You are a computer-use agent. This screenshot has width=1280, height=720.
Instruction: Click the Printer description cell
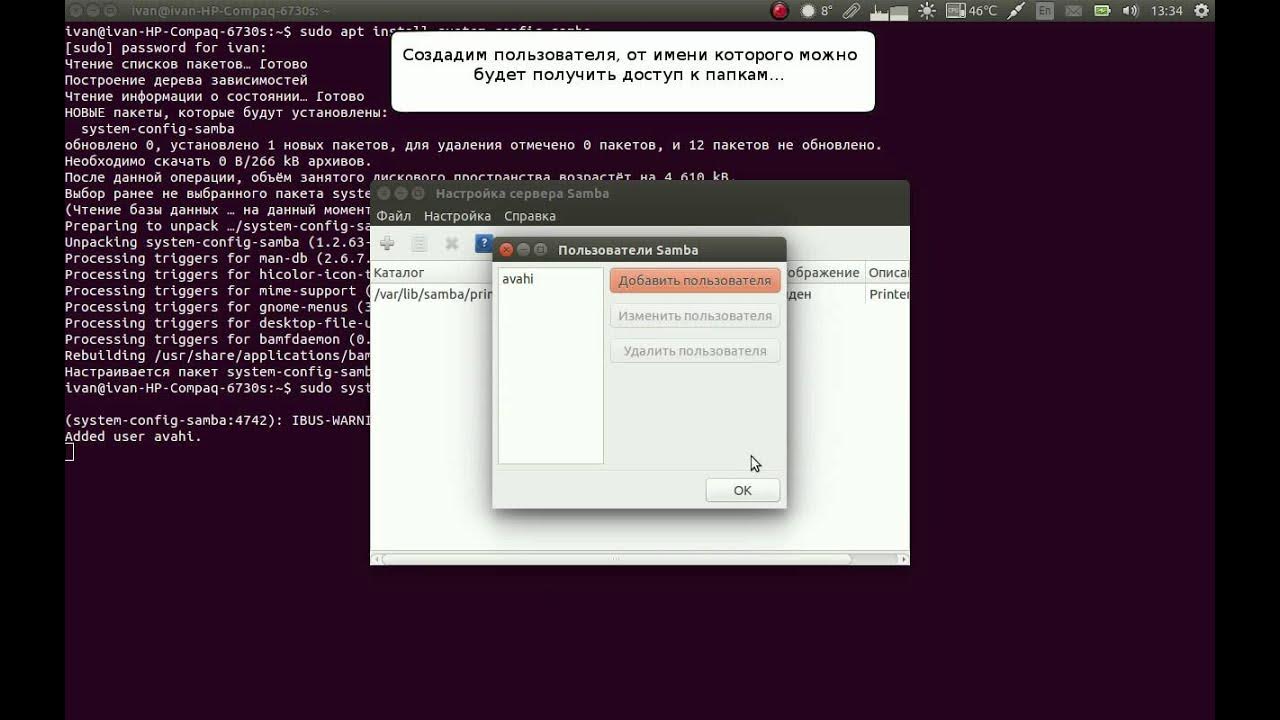click(x=888, y=295)
